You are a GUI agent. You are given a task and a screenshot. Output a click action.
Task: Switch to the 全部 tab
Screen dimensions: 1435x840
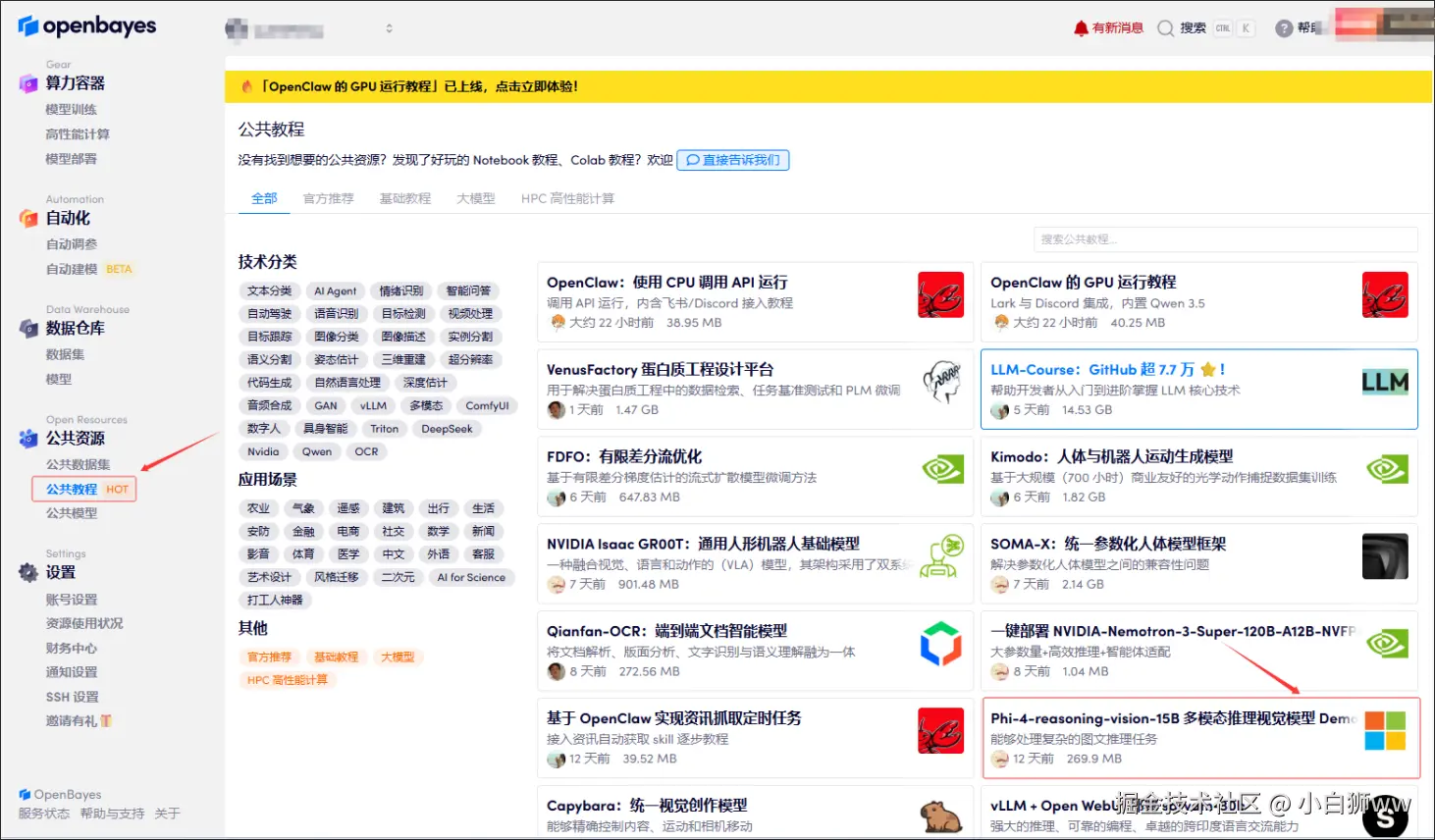(x=264, y=198)
